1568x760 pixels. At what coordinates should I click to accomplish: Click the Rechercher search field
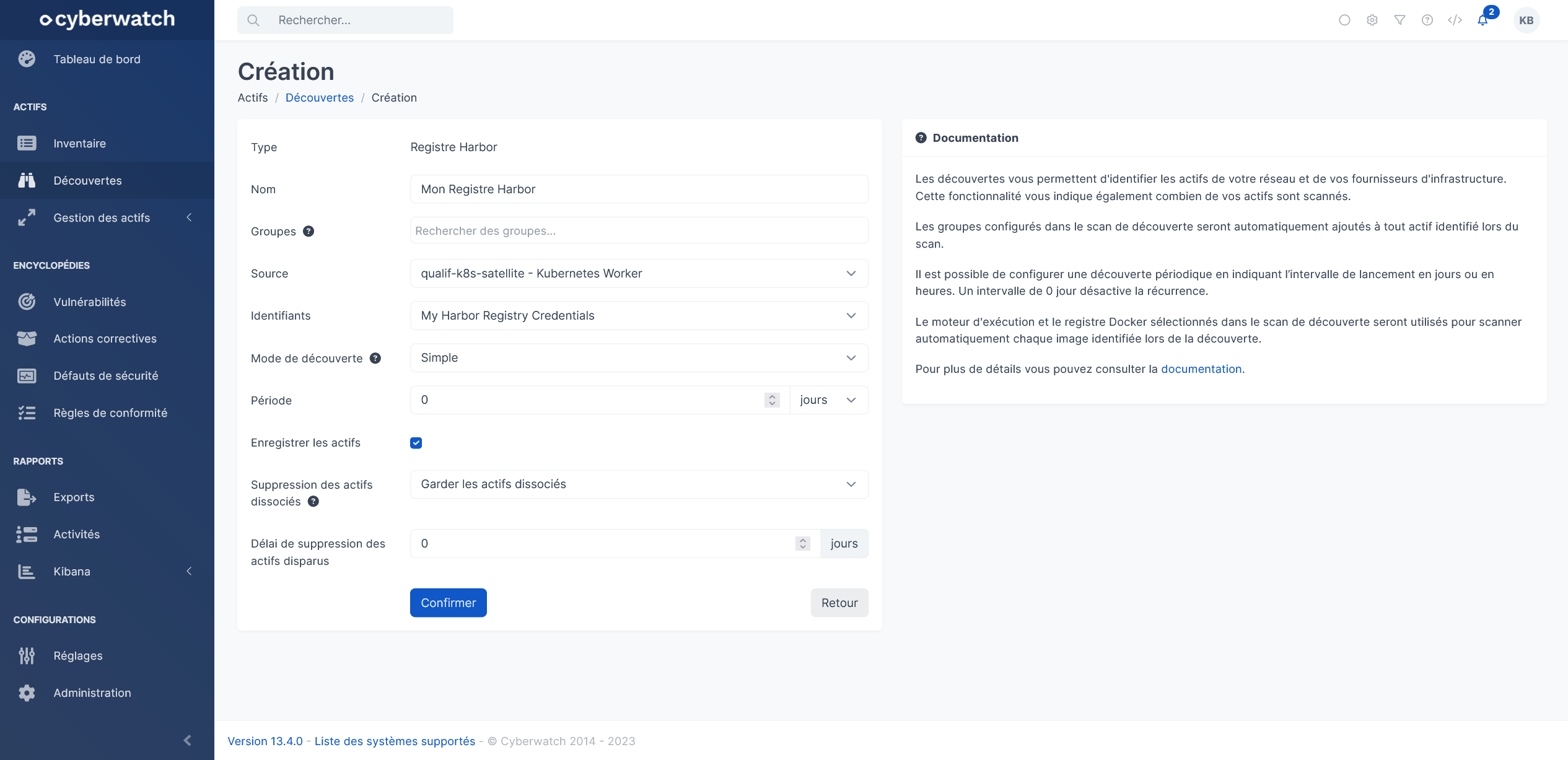point(345,20)
